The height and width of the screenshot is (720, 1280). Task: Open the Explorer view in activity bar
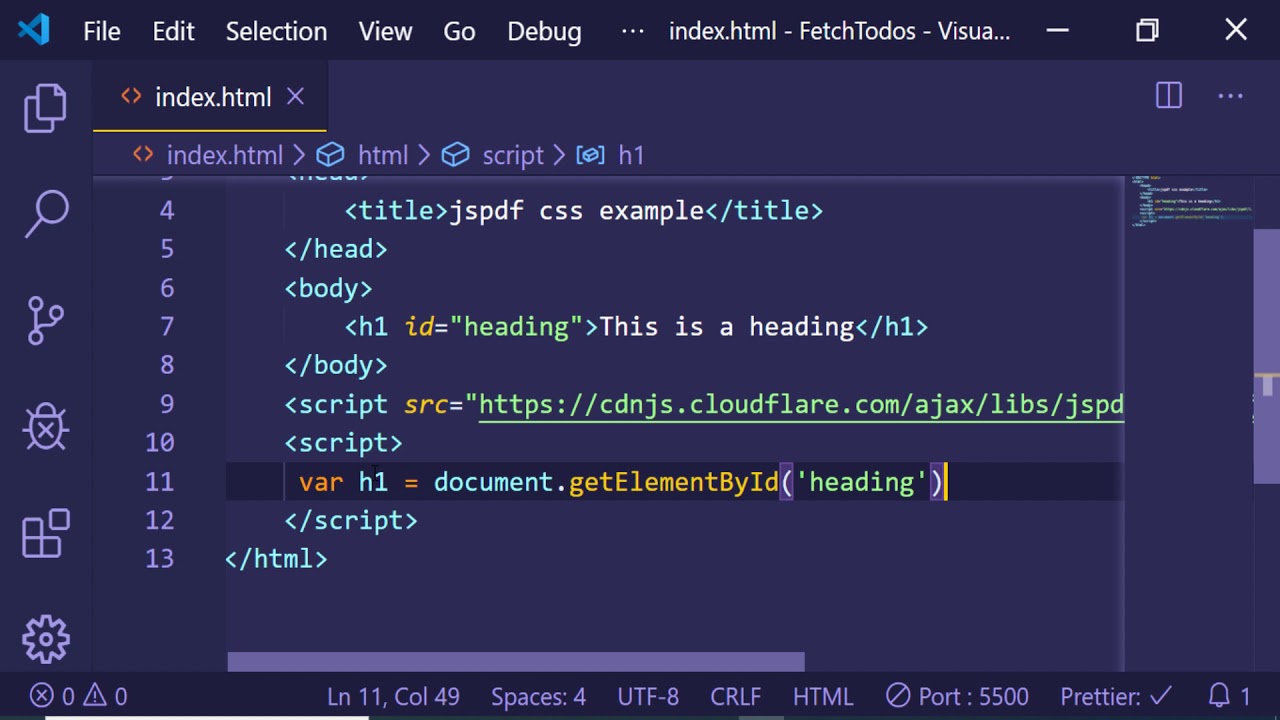[x=45, y=107]
